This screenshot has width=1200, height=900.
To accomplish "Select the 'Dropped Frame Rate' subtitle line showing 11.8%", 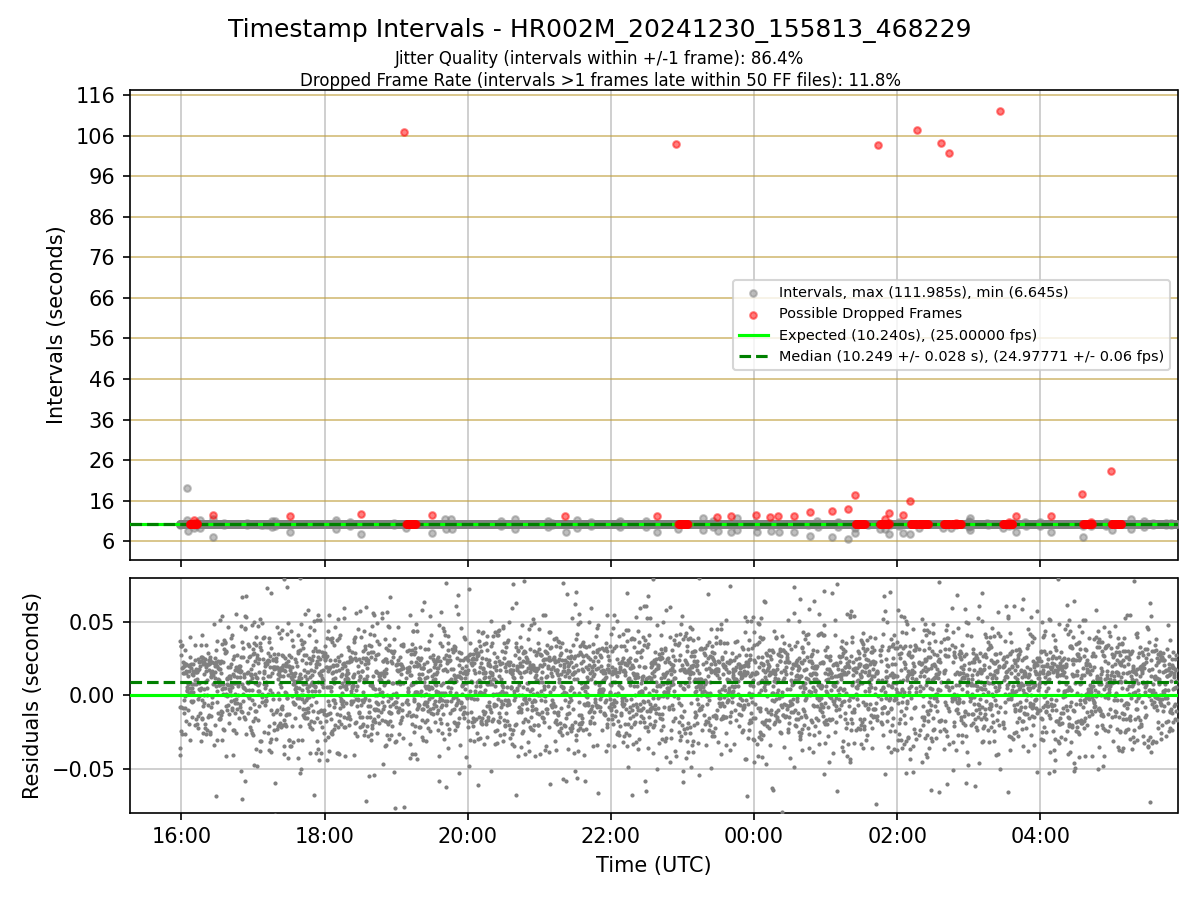I will pos(599,80).
